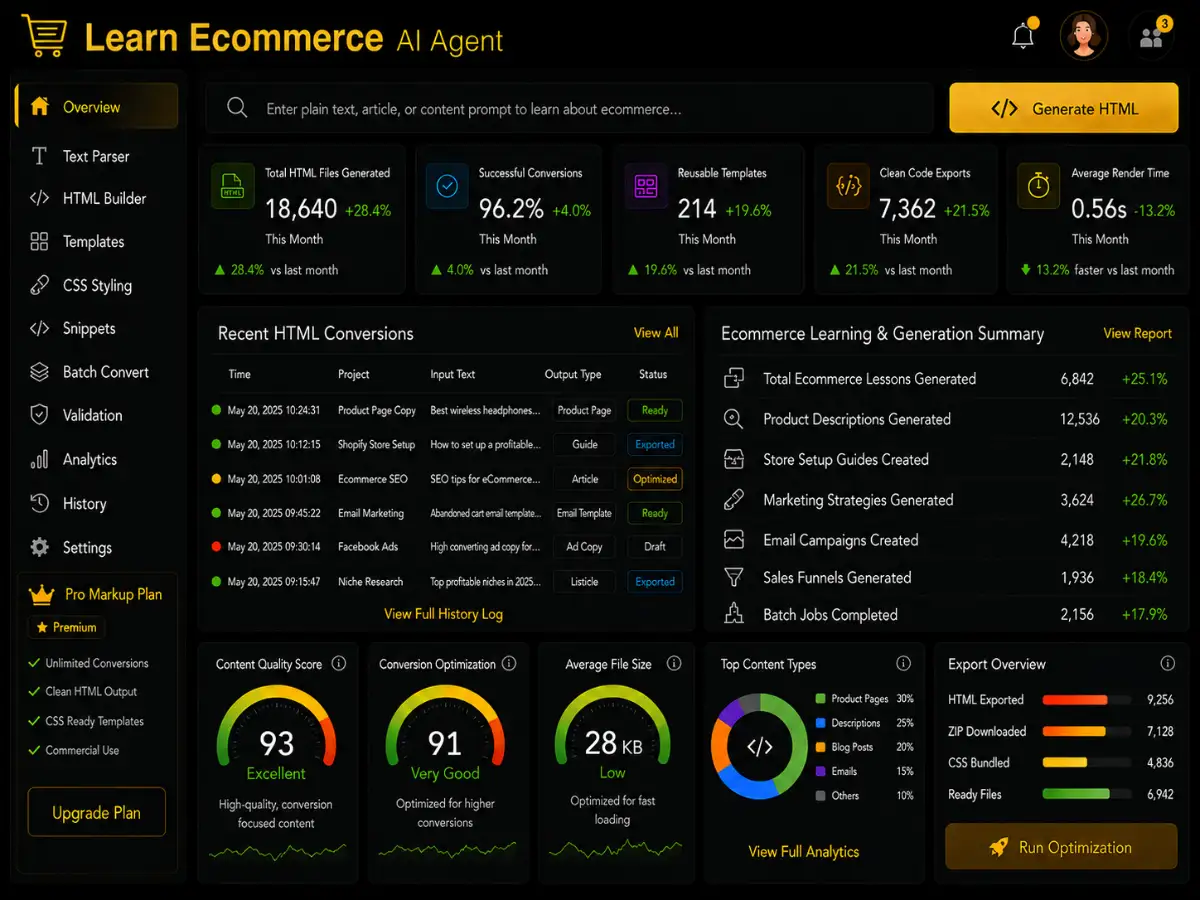Click the Ready Files progress bar
The width and height of the screenshot is (1200, 900).
point(1087,794)
